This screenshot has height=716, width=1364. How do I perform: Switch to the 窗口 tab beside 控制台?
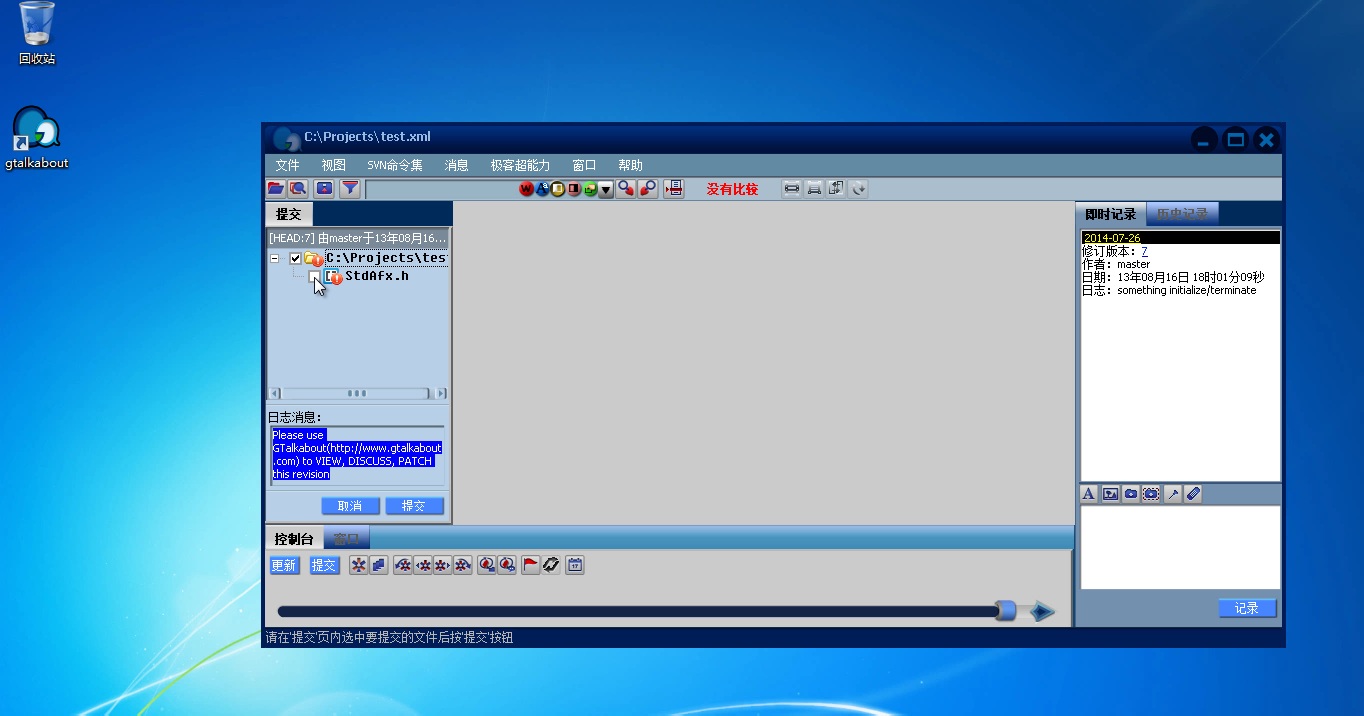347,539
